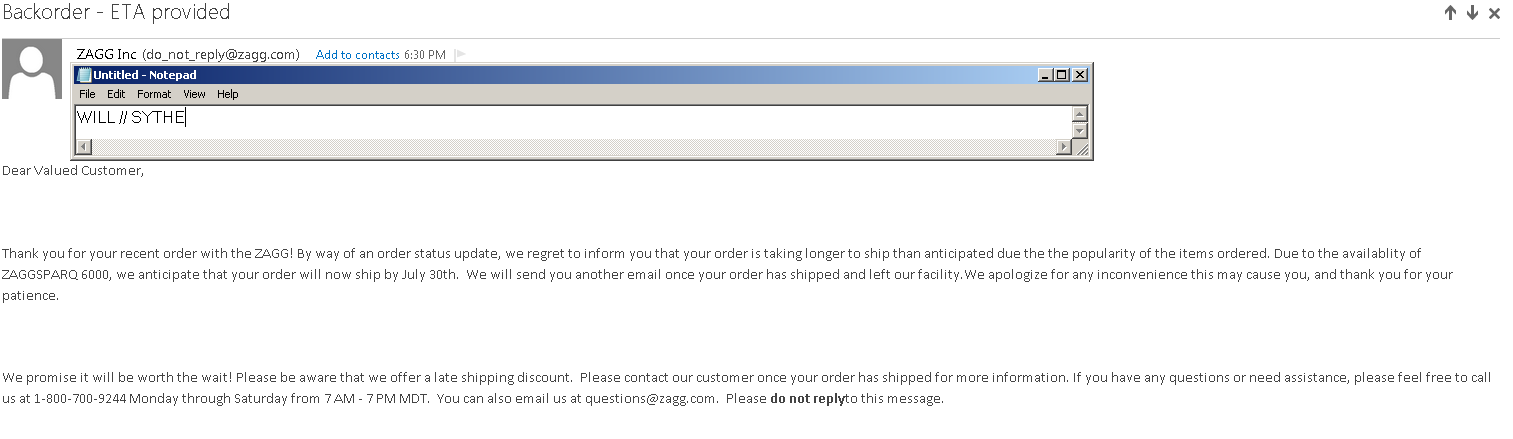Maximize the Untitled - Notepad window
The height and width of the screenshot is (439, 1513).
pos(1061,75)
